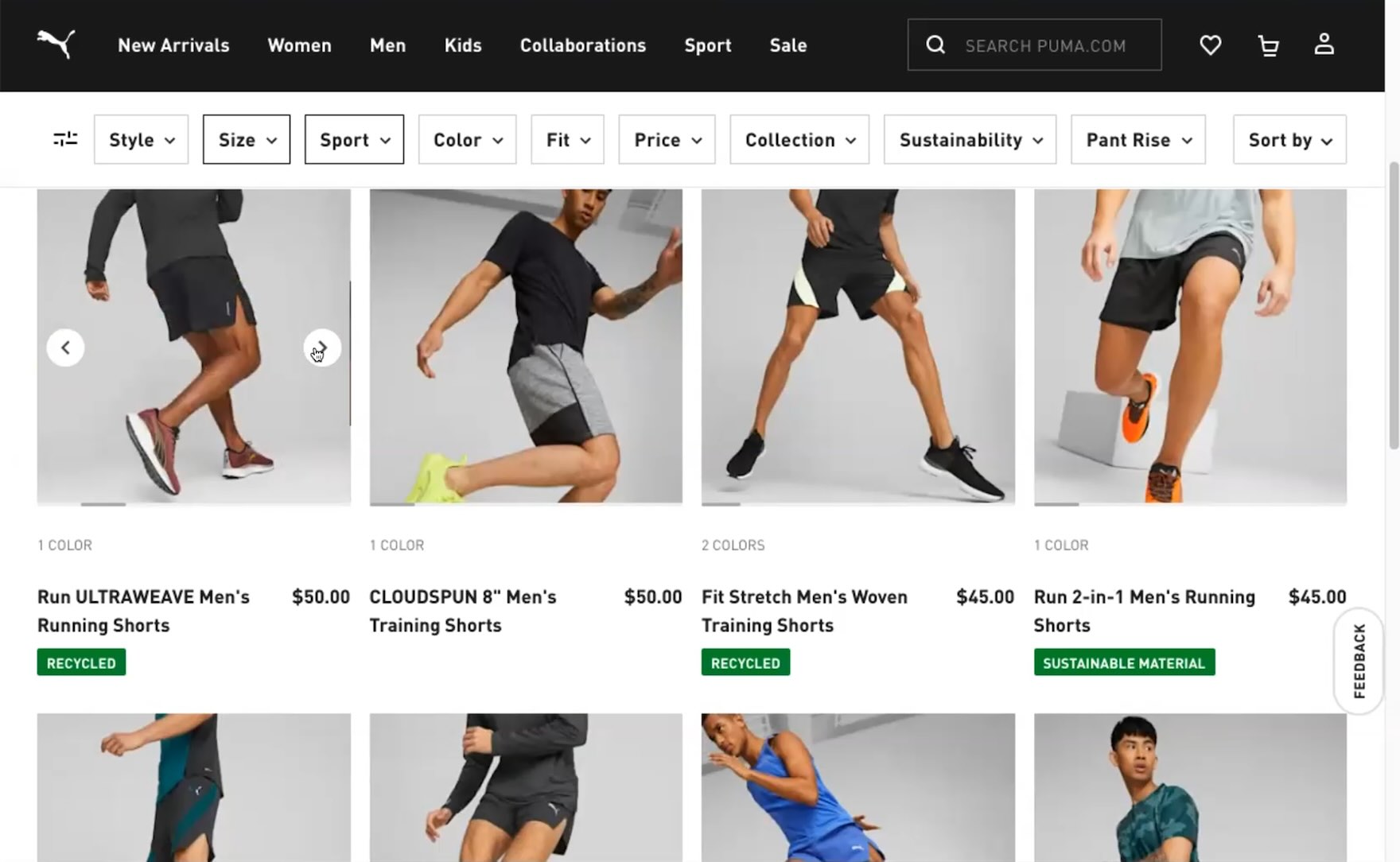Open the Men navigation menu
Image resolution: width=1400 pixels, height=862 pixels.
(x=387, y=45)
